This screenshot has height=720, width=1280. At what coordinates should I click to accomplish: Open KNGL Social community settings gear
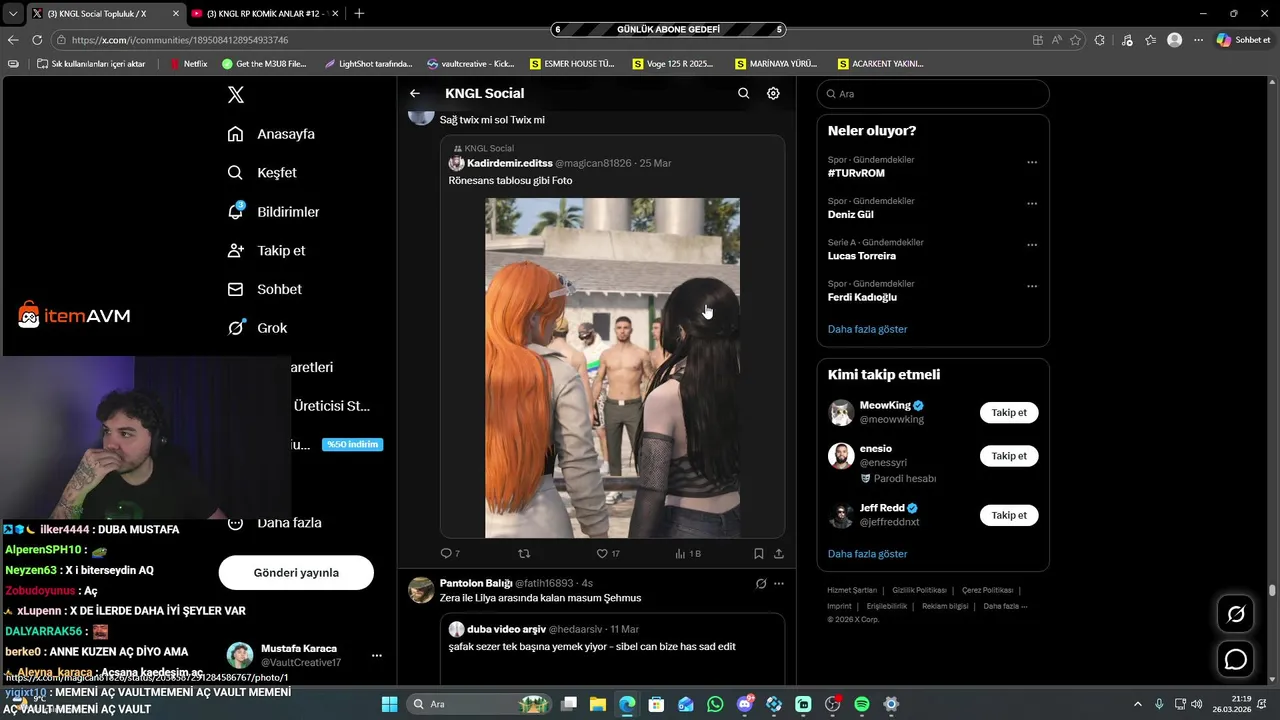pyautogui.click(x=773, y=93)
